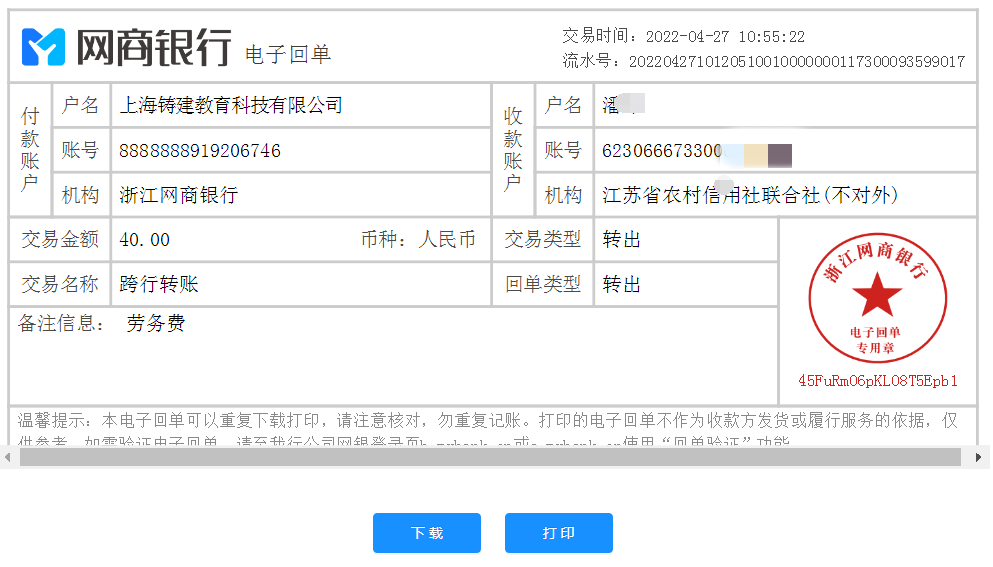This screenshot has height=567, width=993.
Task: Select payer account number 8888888919206746
Action: coord(200,151)
